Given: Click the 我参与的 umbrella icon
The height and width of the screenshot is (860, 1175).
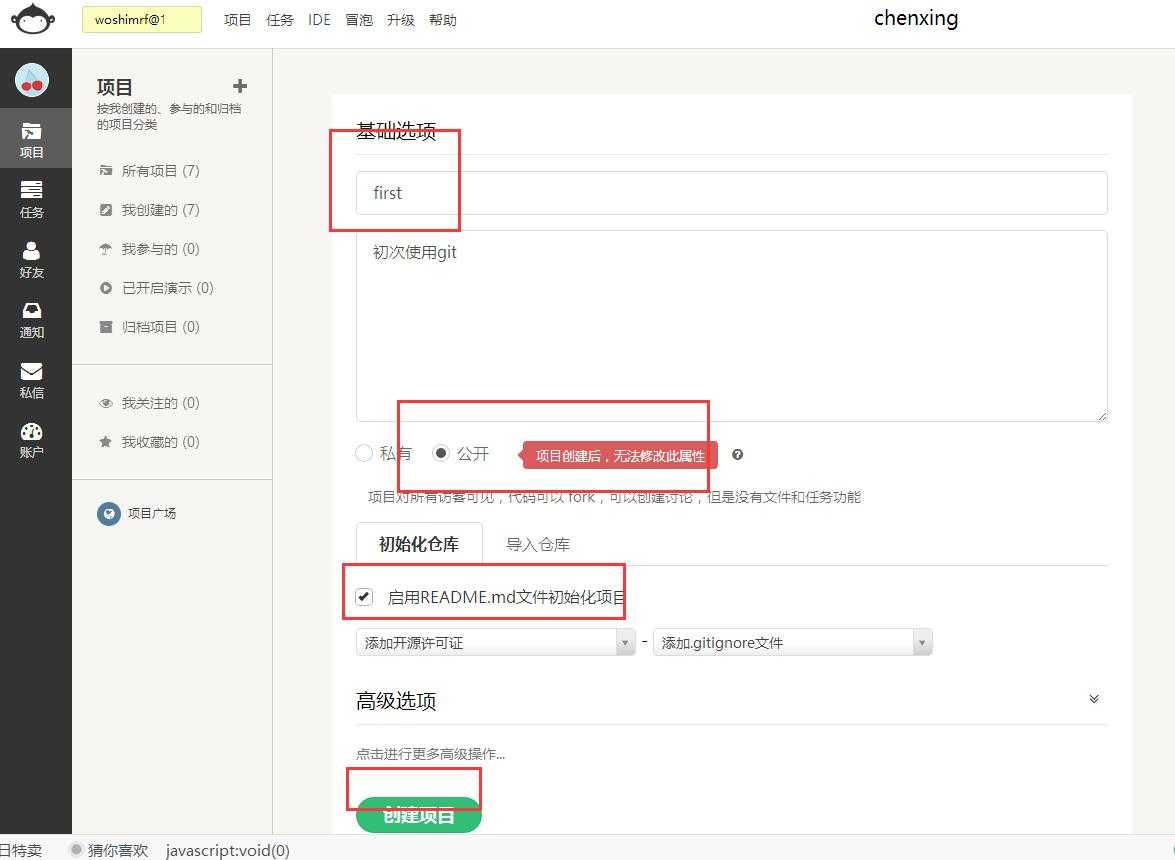Looking at the screenshot, I should (x=106, y=249).
